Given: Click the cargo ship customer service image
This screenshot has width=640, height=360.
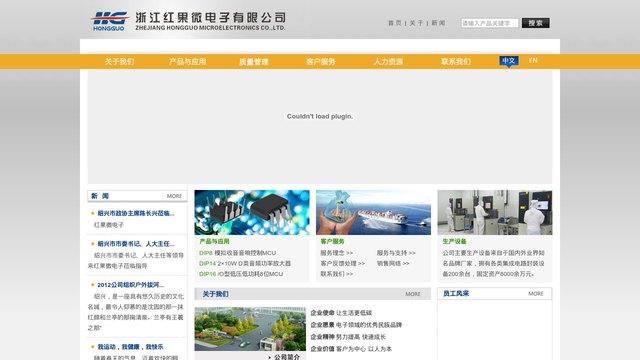Looking at the screenshot, I should pos(373,212).
